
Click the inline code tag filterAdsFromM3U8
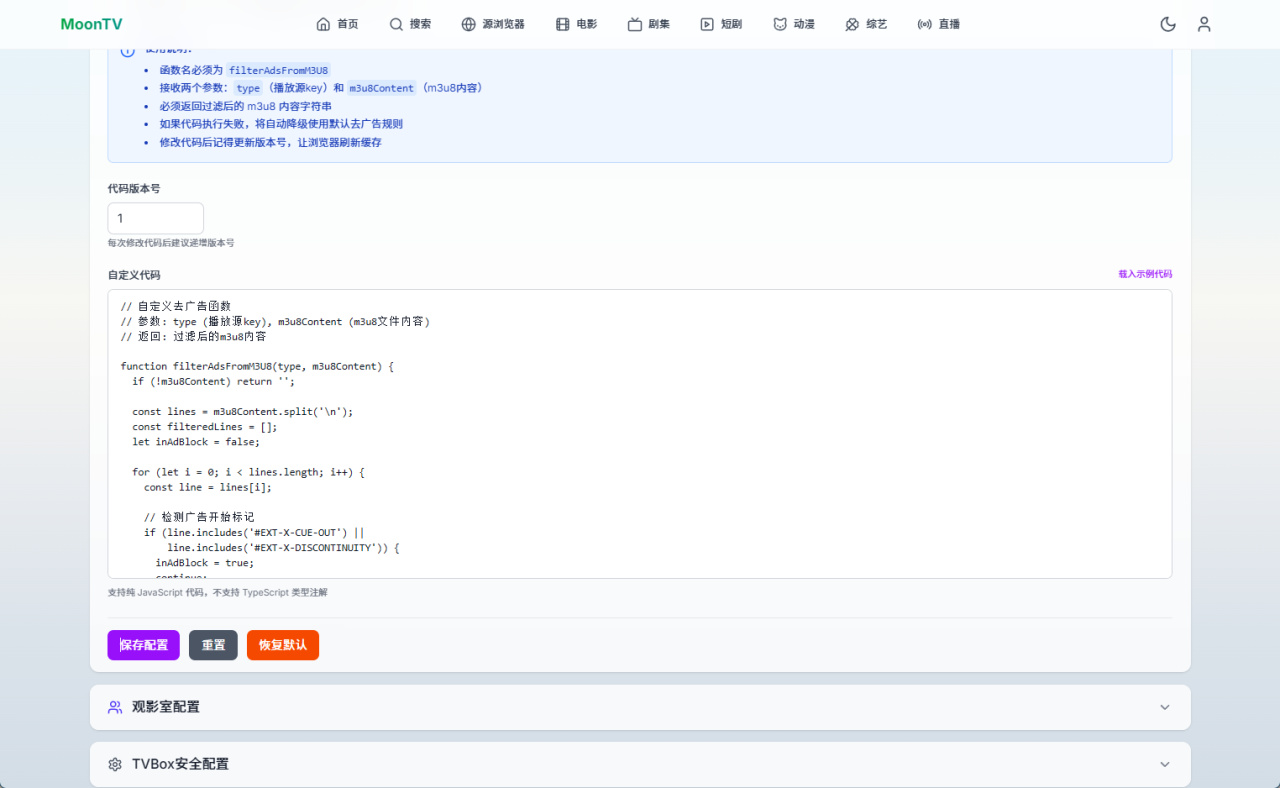278,71
